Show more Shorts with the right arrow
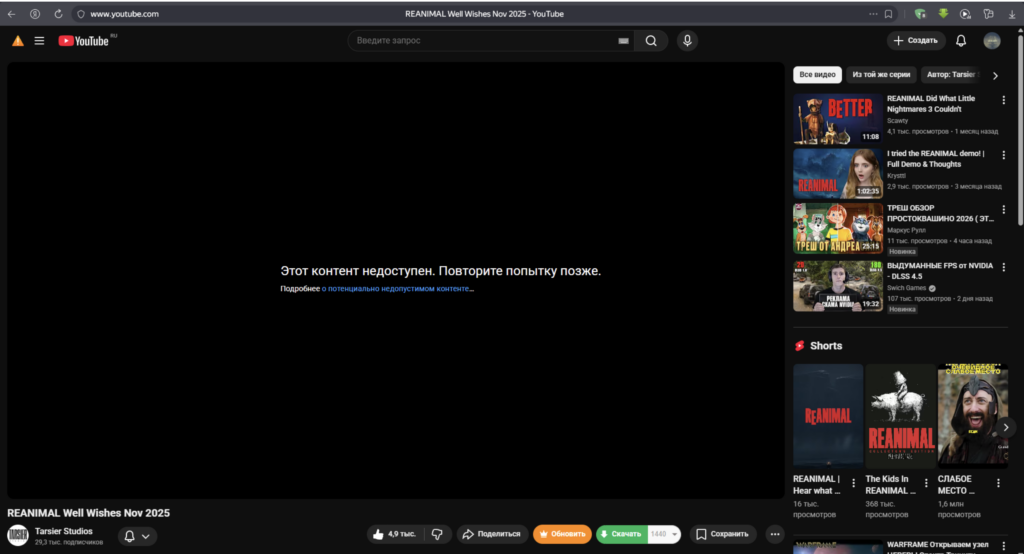1024x554 pixels. tap(1006, 427)
